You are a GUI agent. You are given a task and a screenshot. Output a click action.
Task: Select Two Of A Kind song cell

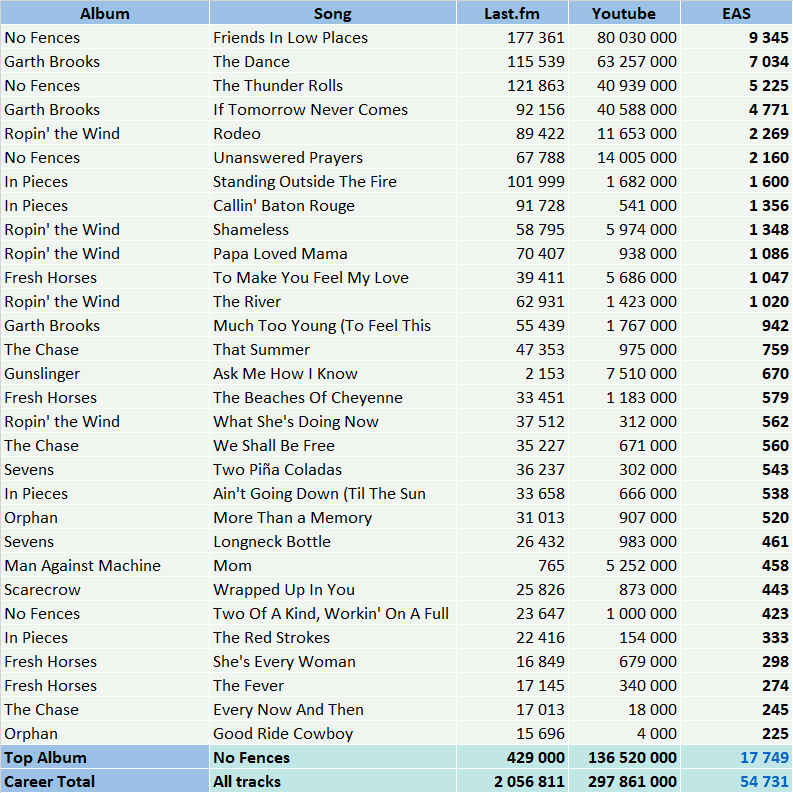coord(333,614)
